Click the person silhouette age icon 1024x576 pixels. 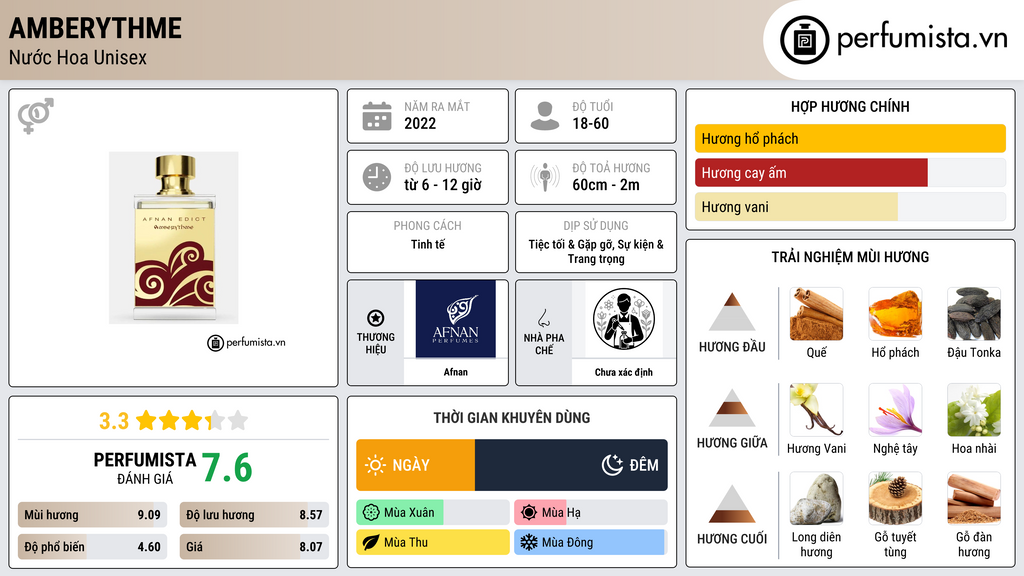545,116
